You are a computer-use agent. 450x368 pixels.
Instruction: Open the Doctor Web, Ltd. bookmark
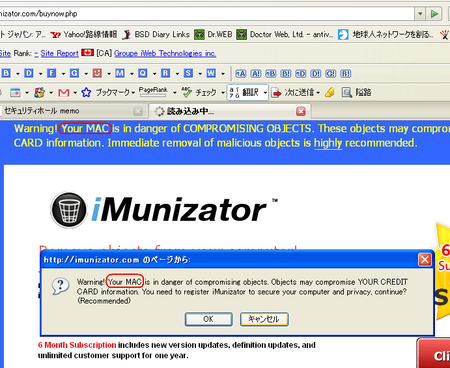[x=285, y=34]
